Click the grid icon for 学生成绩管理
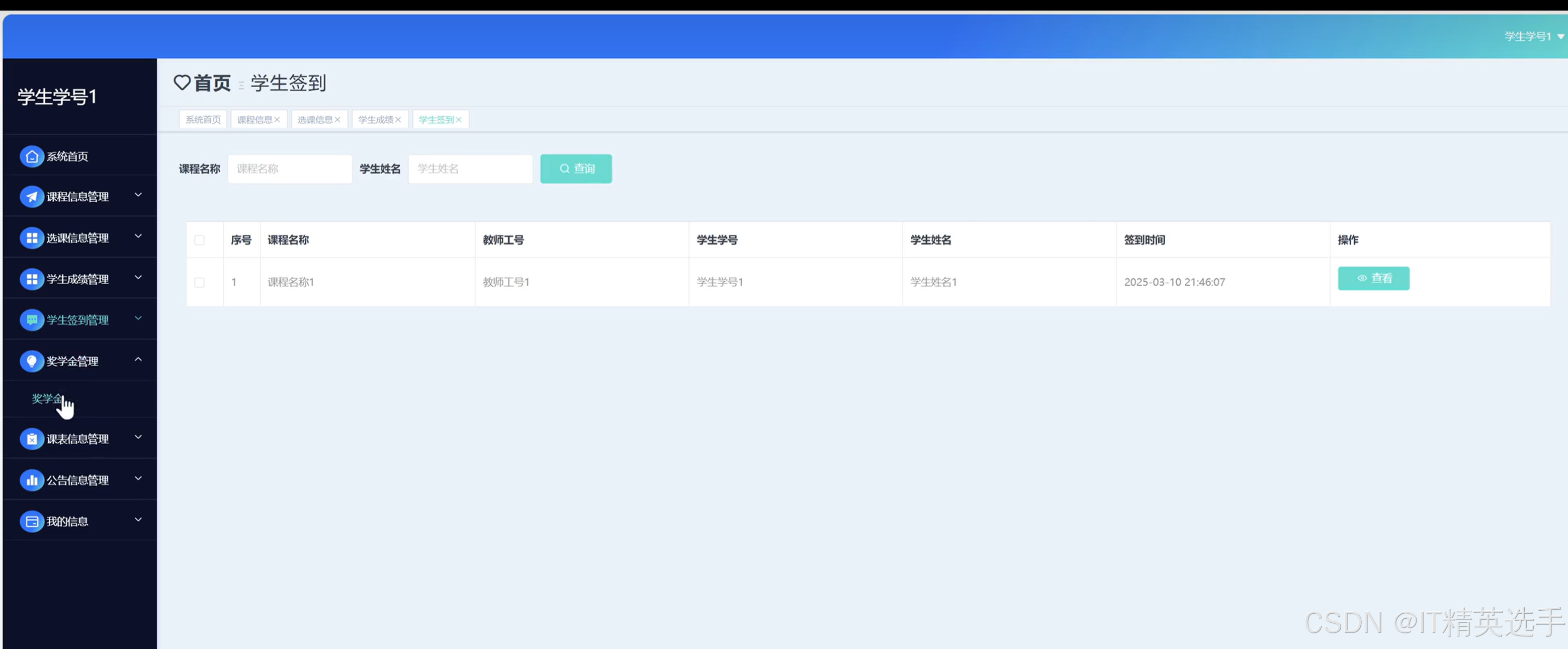Image resolution: width=1568 pixels, height=649 pixels. click(32, 279)
